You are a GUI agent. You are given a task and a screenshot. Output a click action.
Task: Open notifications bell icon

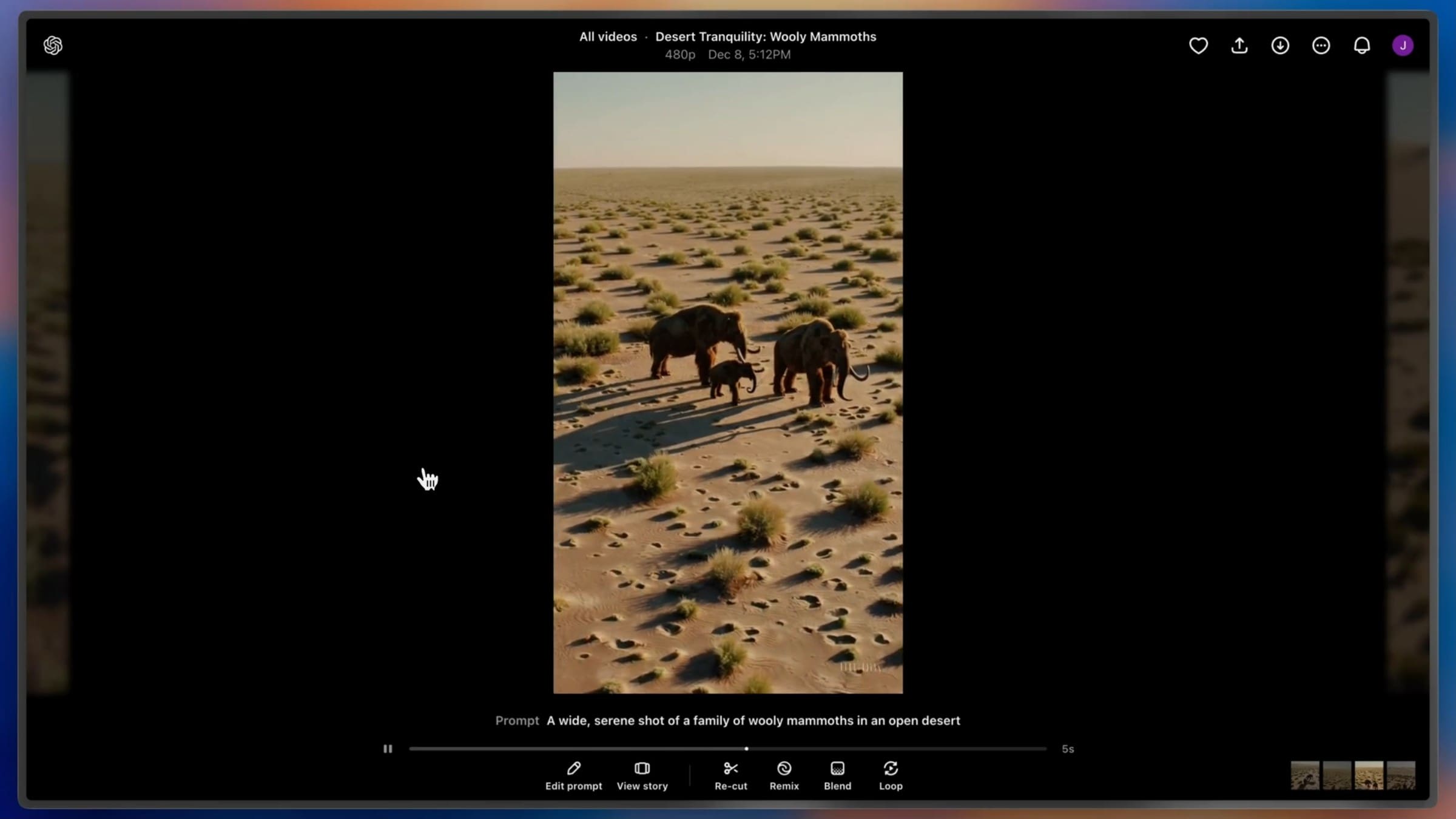[x=1362, y=45]
